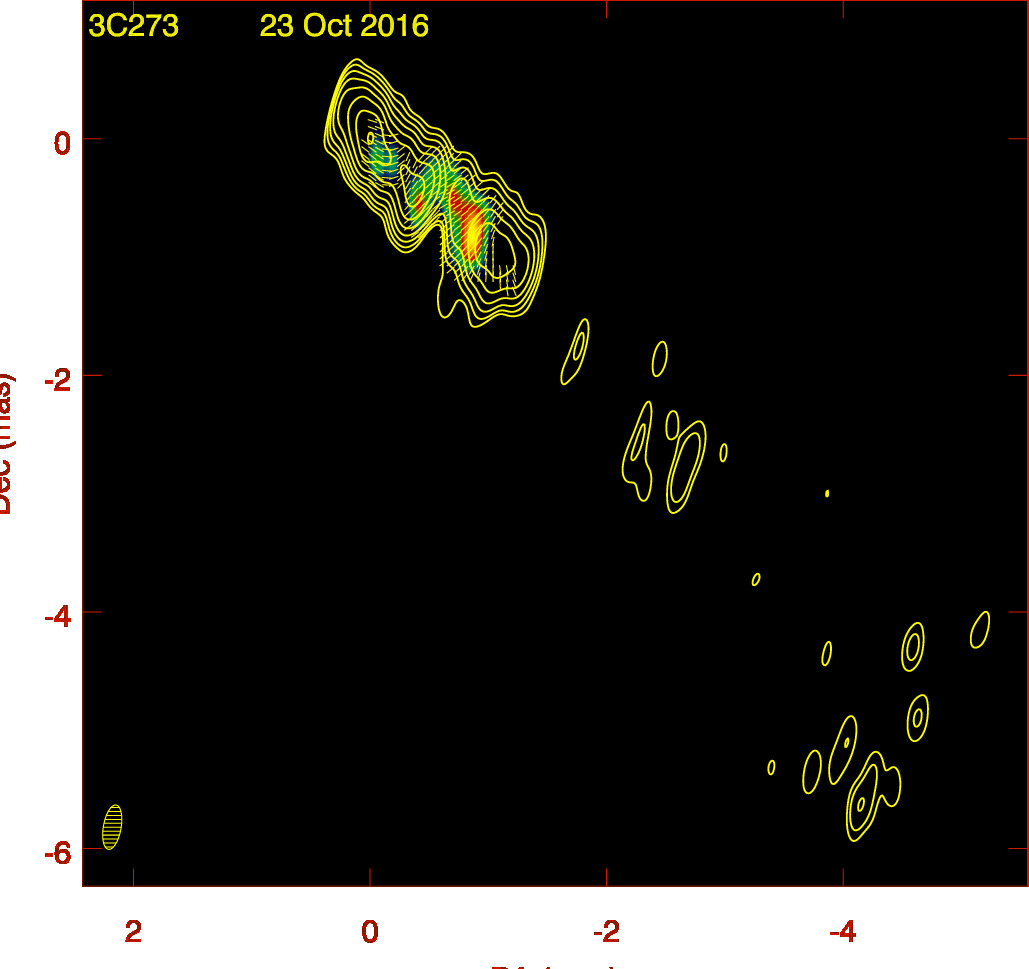This screenshot has width=1029, height=969.
Task: Click the RA axis tick label 0
Action: point(370,932)
